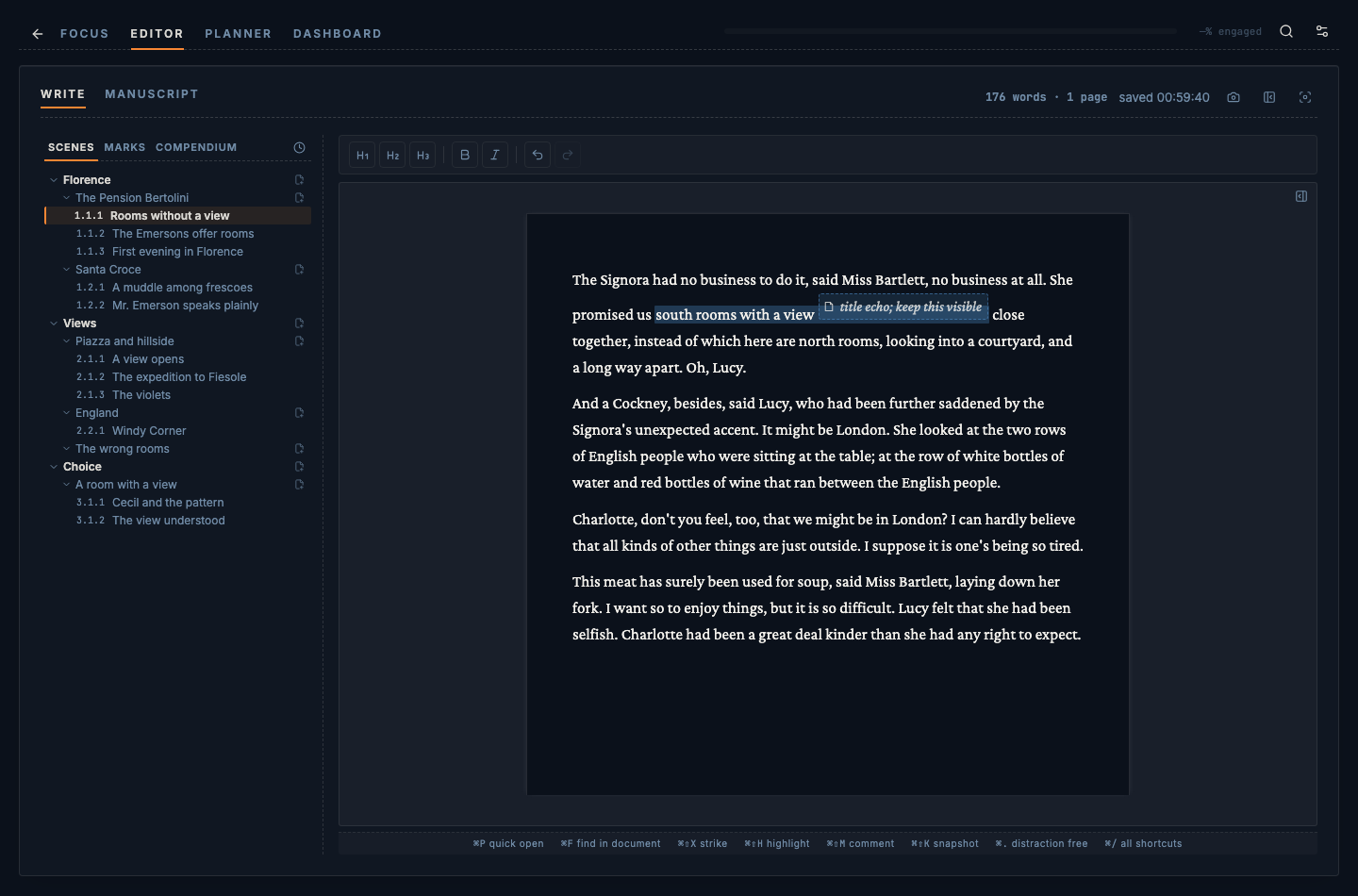This screenshot has width=1358, height=896.
Task: Enter fullscreen focus mode icon
Action: point(1305,97)
